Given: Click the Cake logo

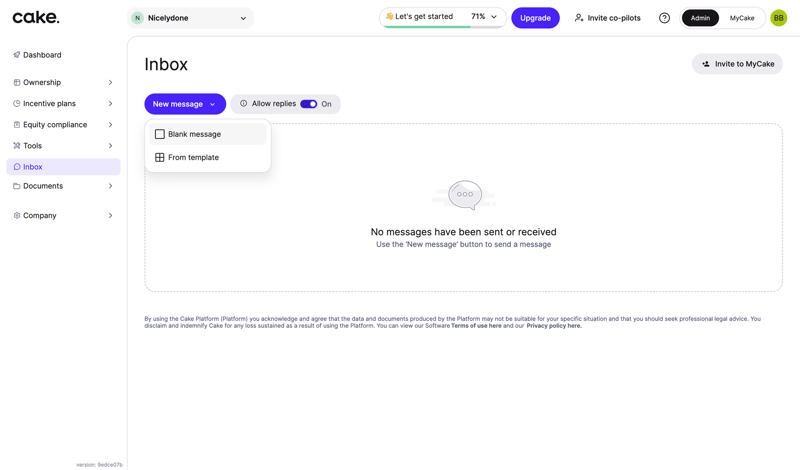Looking at the screenshot, I should tap(36, 17).
